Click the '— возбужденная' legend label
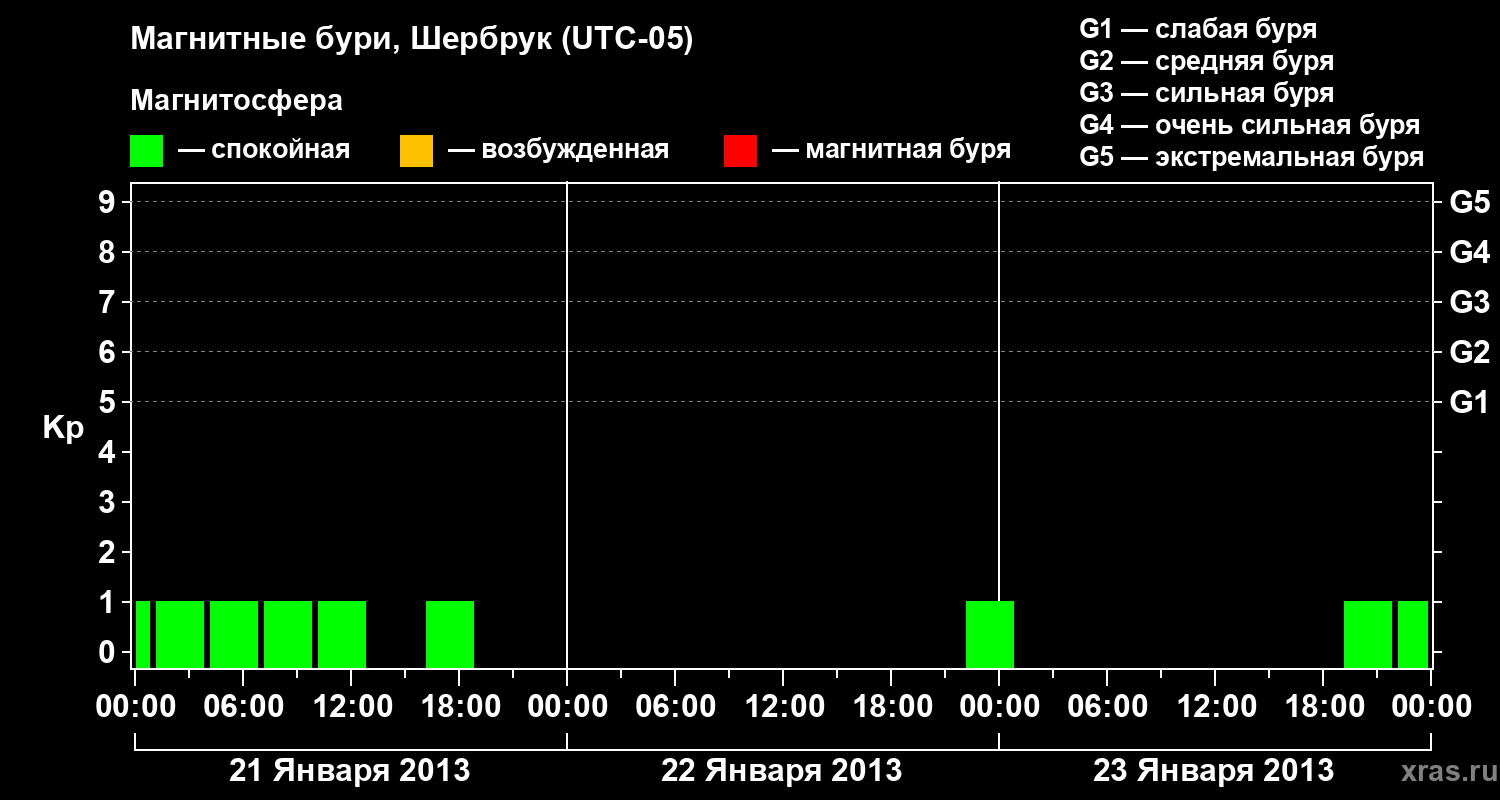This screenshot has width=1500, height=800. pyautogui.click(x=558, y=151)
